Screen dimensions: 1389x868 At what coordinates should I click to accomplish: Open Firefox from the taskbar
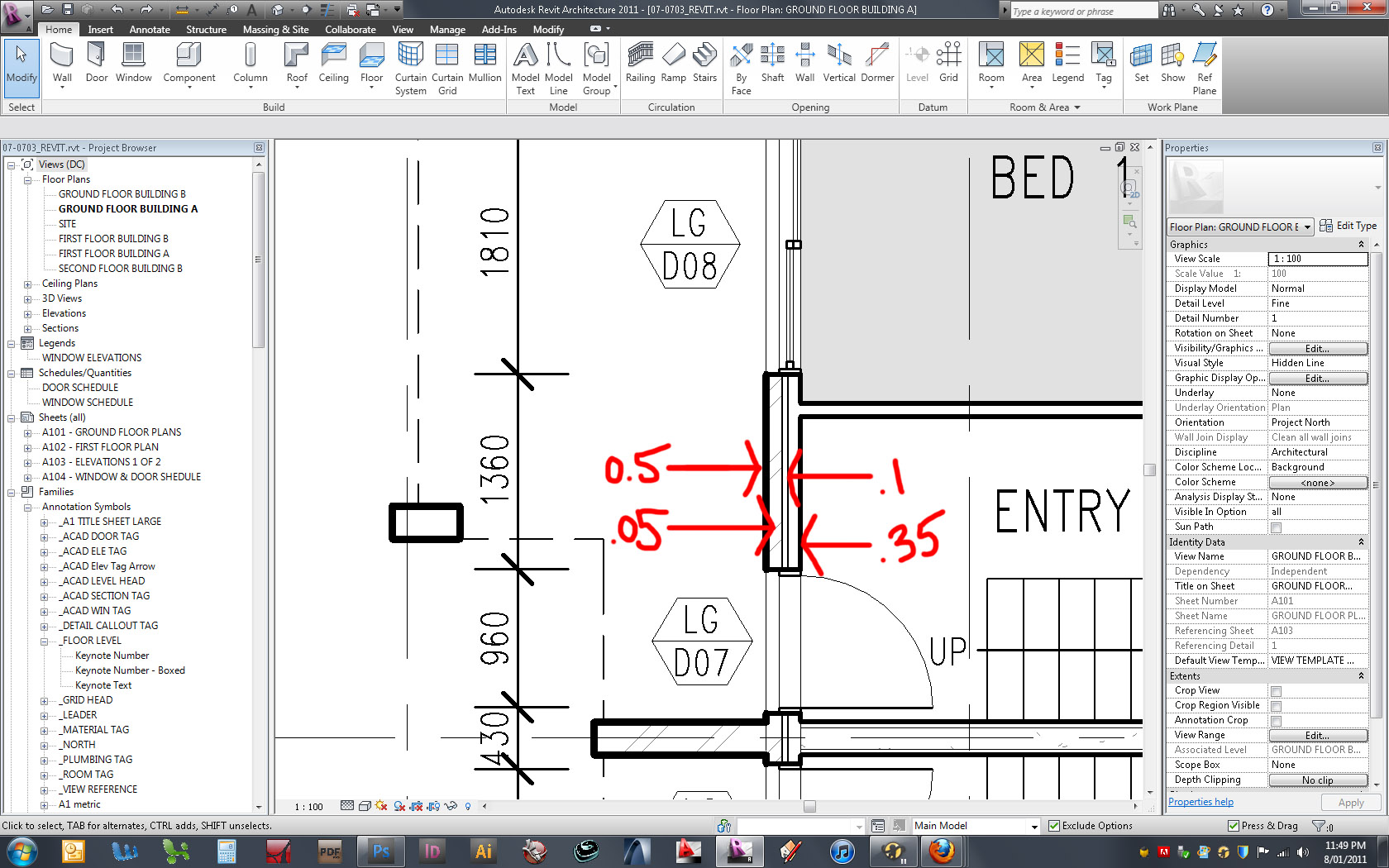click(x=942, y=851)
